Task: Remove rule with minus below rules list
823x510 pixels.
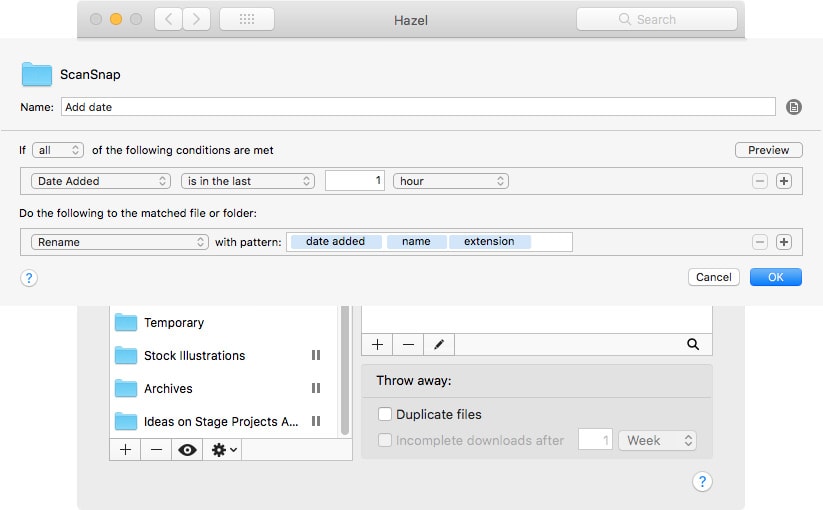Action: (408, 345)
